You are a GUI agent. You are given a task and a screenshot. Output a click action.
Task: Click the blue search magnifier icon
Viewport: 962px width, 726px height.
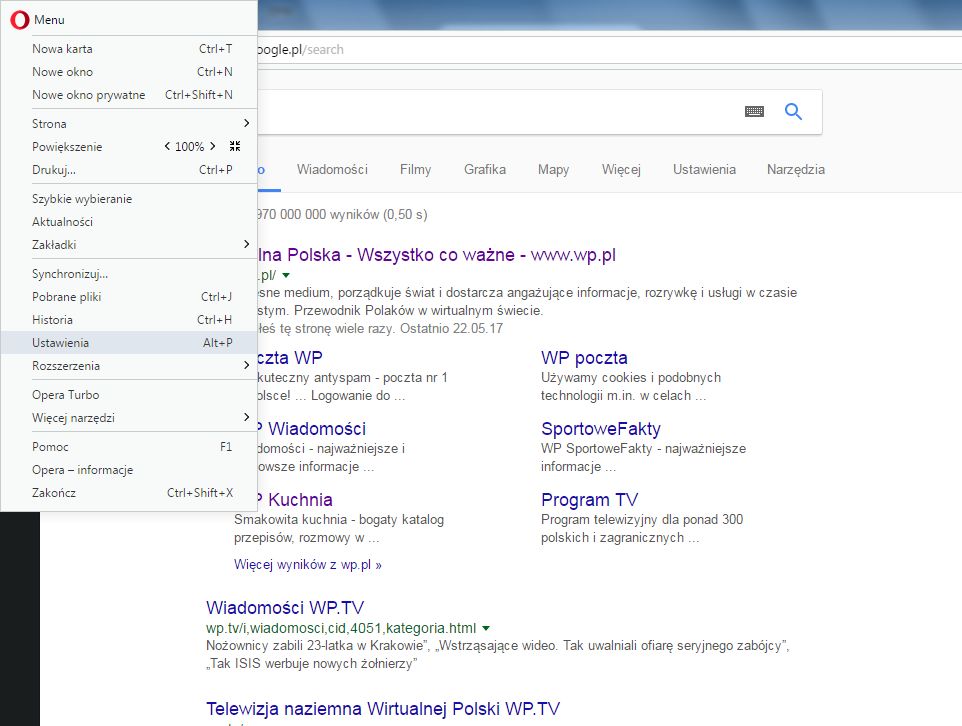coord(793,111)
